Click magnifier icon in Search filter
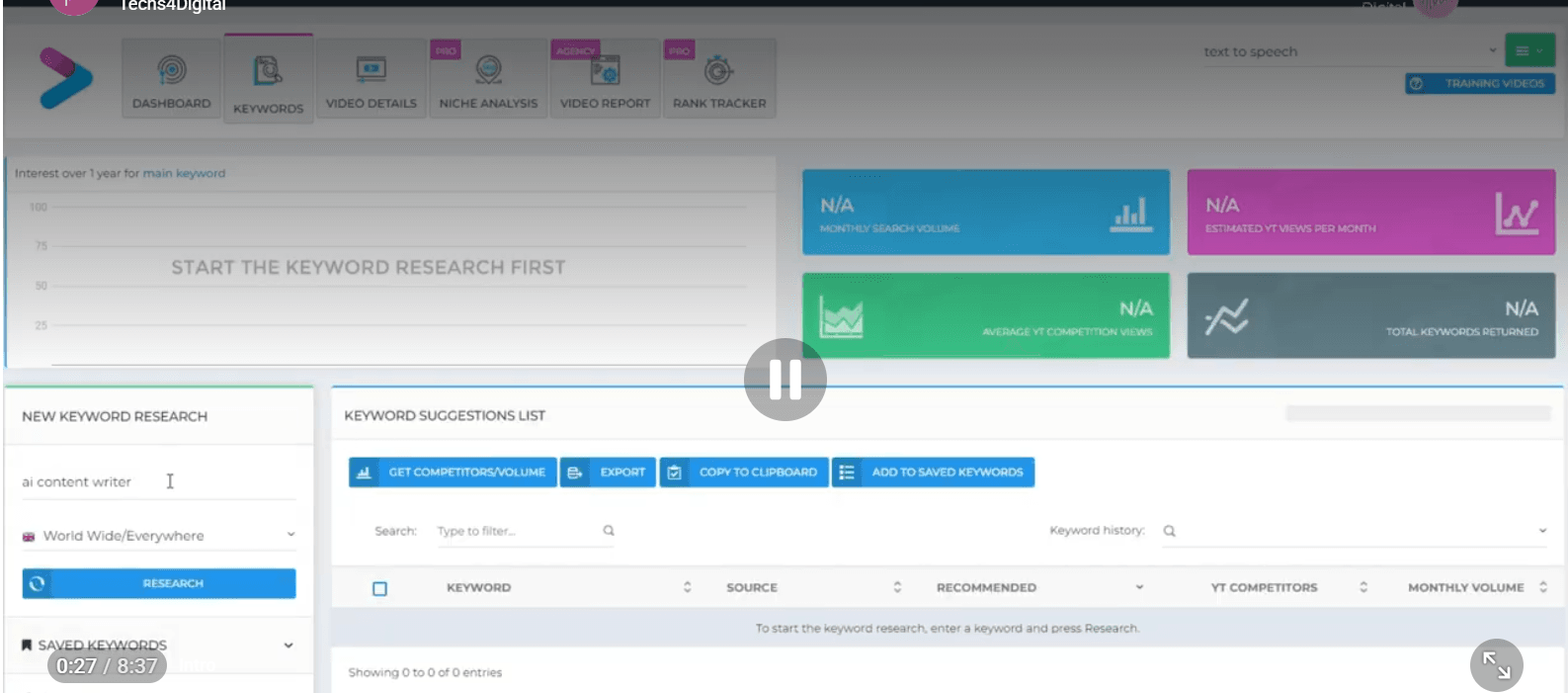 609,531
